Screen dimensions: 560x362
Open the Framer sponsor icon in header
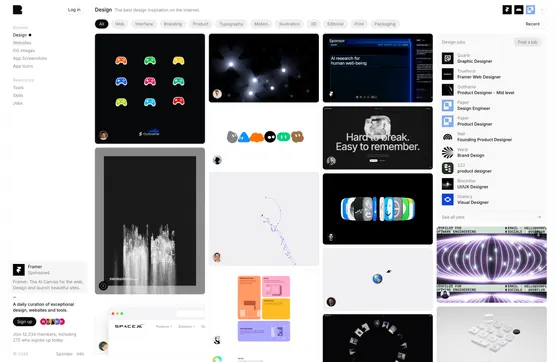coord(507,10)
